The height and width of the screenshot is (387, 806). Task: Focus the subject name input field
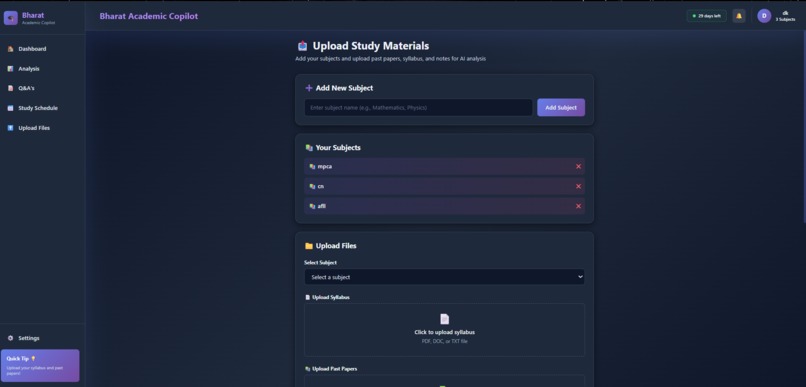click(x=418, y=107)
